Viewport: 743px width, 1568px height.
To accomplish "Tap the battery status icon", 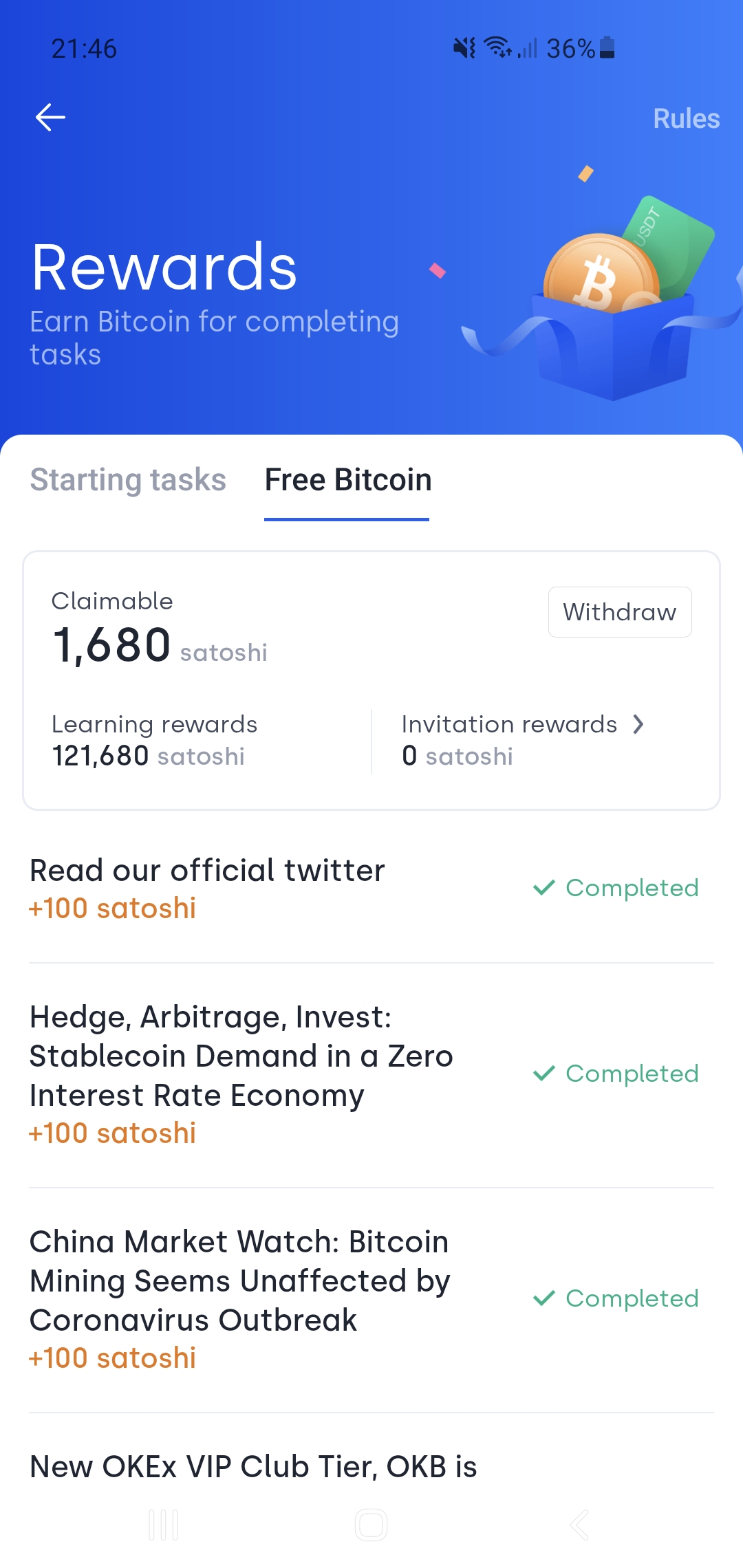I will coord(607,48).
